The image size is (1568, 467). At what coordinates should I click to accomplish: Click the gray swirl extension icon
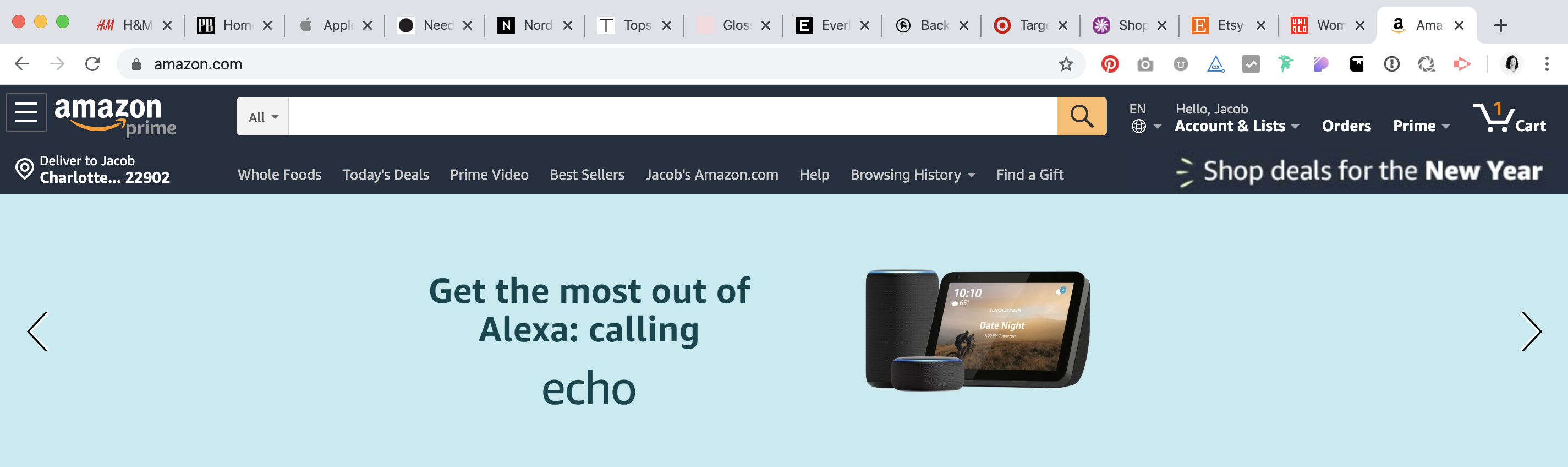[1427, 64]
